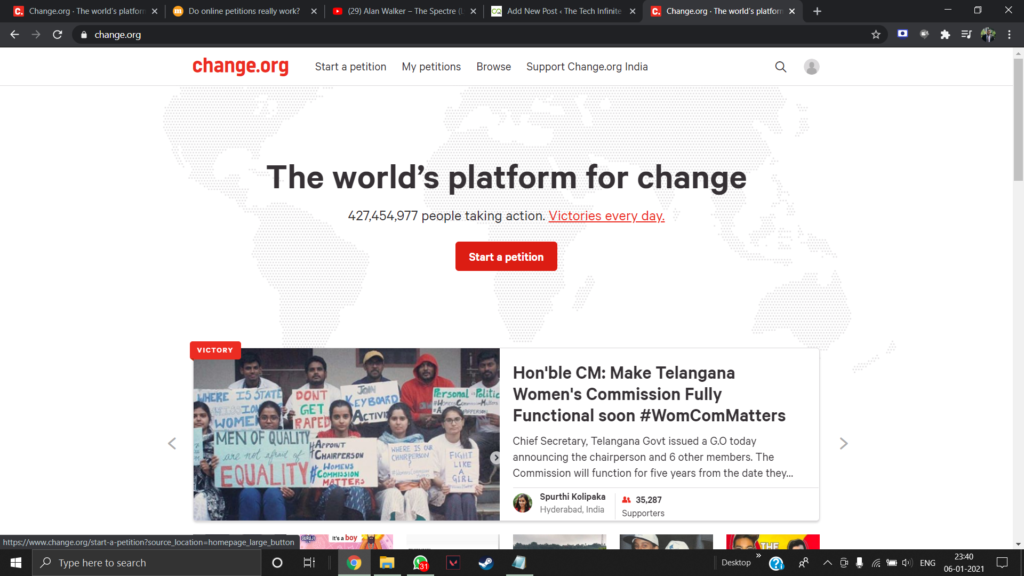Bookmark this page with the star icon
1024x576 pixels.
876,35
